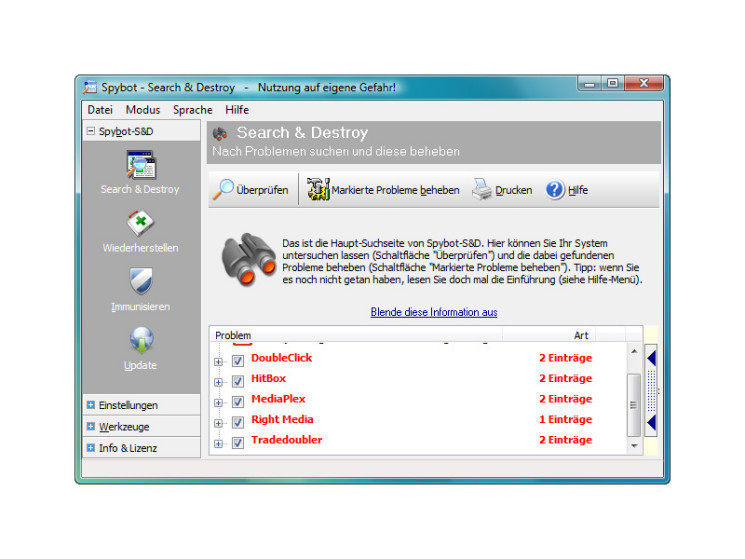The height and width of the screenshot is (559, 745).
Task: Click the lower blue arrow on side panel
Action: pos(651,422)
